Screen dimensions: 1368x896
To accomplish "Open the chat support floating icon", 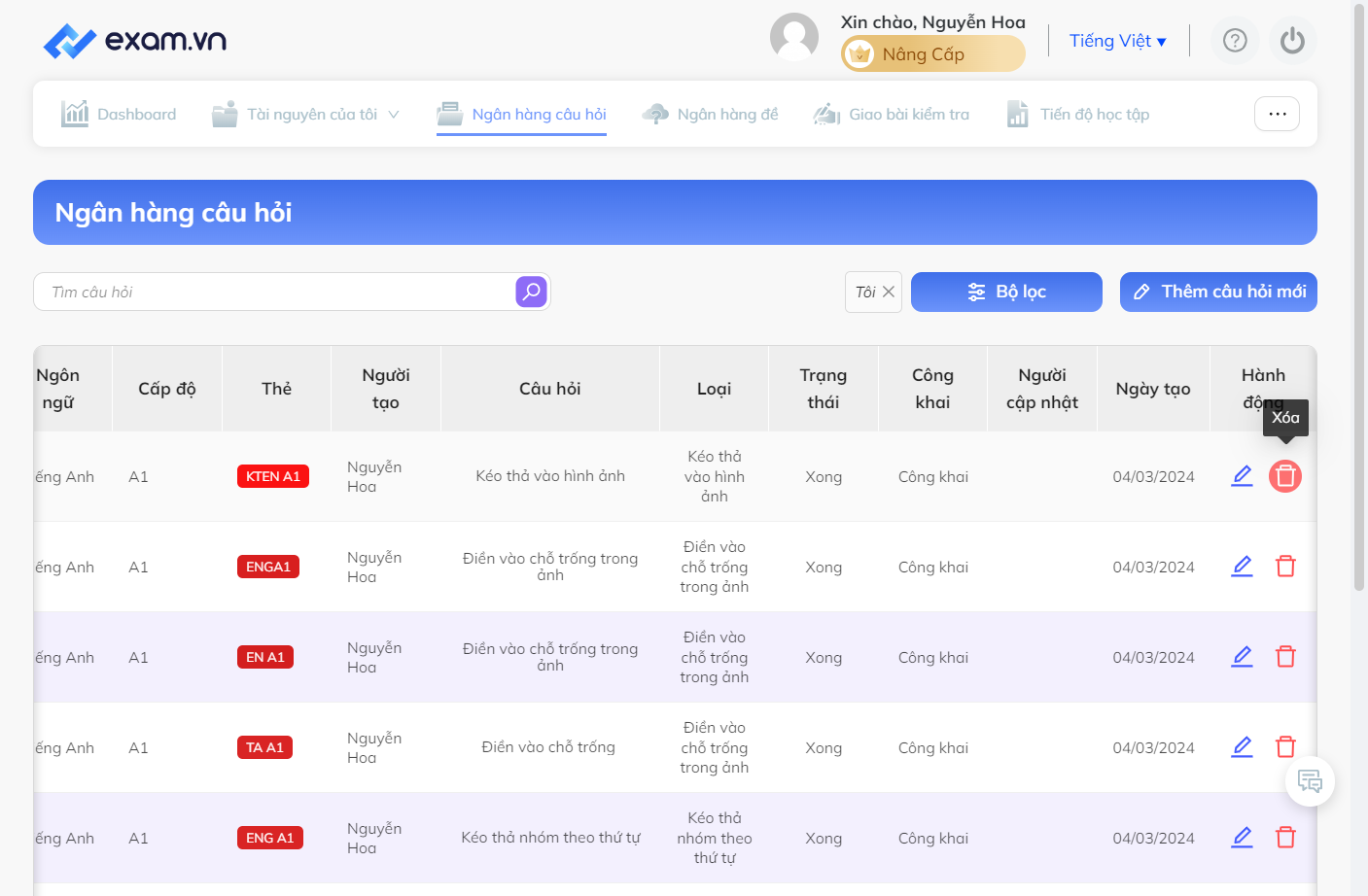I will (1310, 781).
